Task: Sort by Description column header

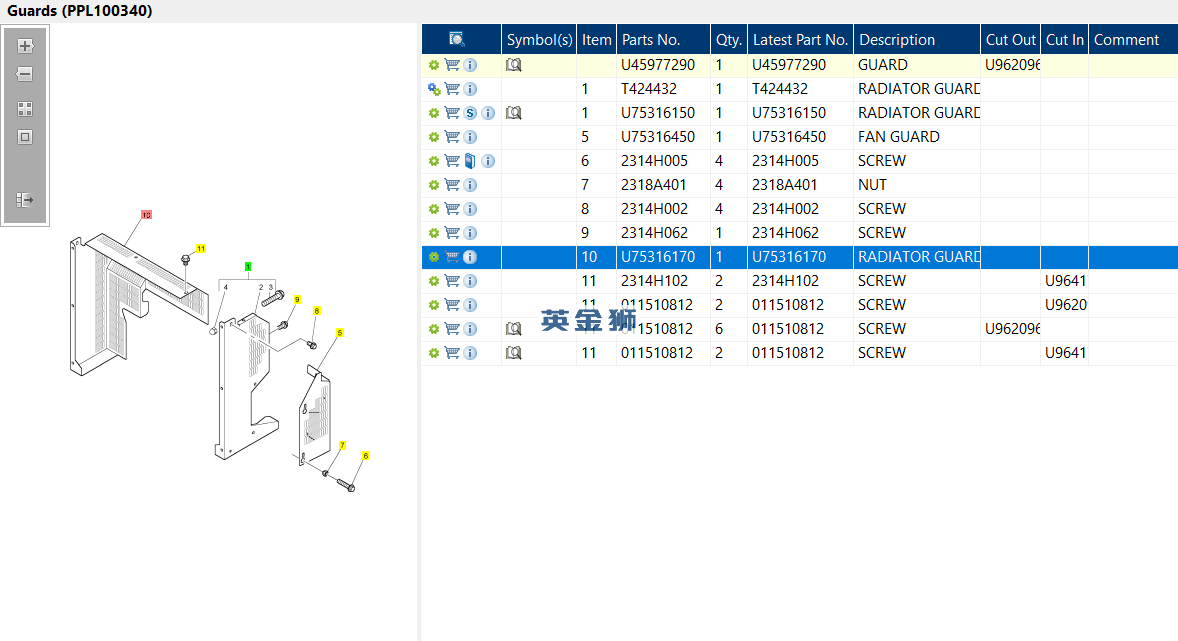Action: click(917, 40)
